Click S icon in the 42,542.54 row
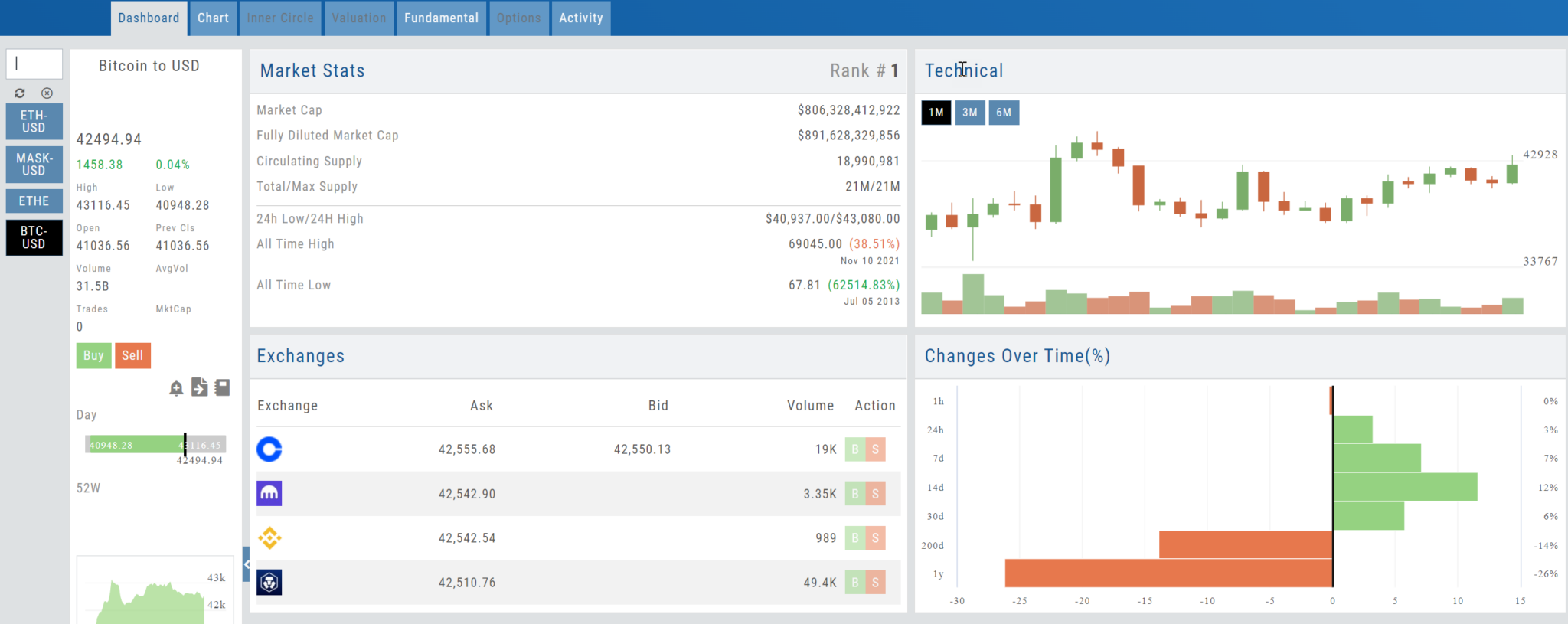 coord(876,538)
